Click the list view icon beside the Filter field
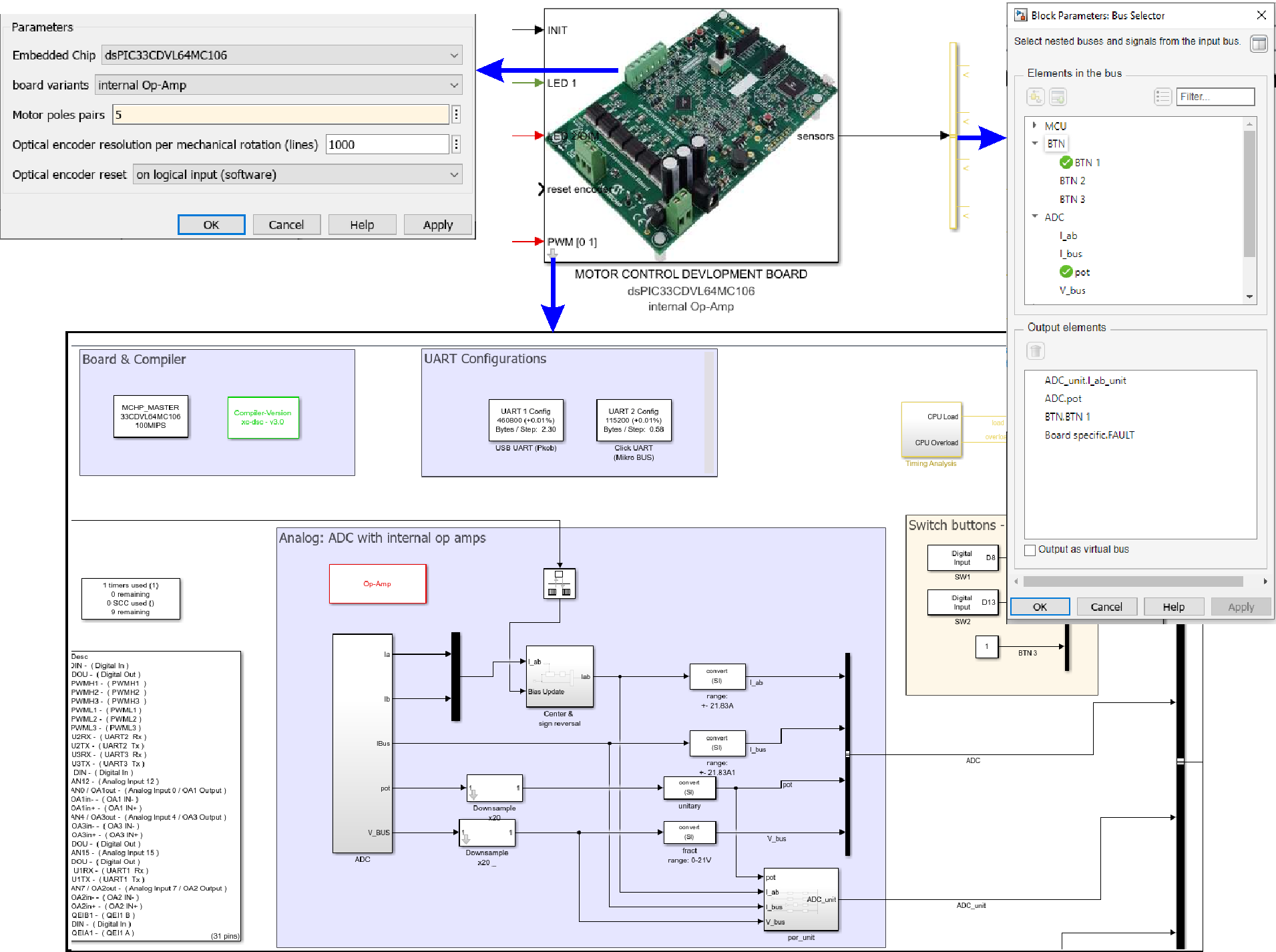1276x952 pixels. pyautogui.click(x=1162, y=97)
